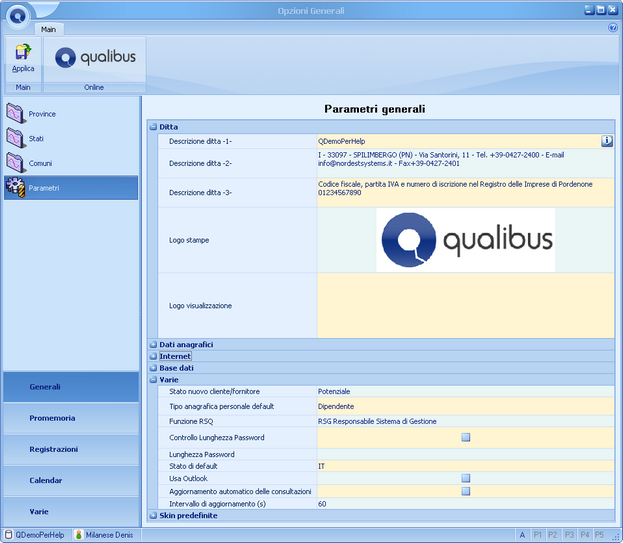Viewport: 623px width, 543px height.
Task: Click the Logo stampe row label
Action: click(189, 240)
